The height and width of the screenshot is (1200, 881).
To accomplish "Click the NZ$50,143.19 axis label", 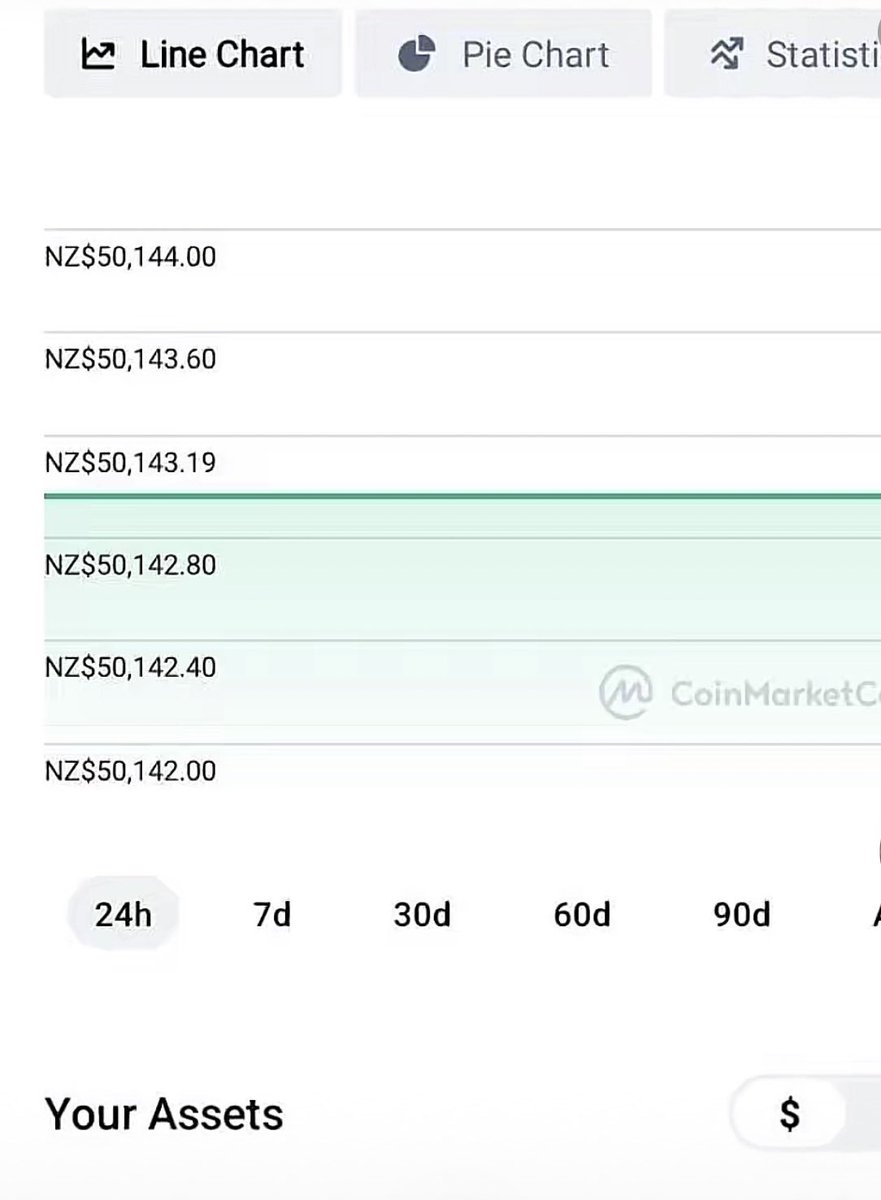I will pyautogui.click(x=130, y=463).
